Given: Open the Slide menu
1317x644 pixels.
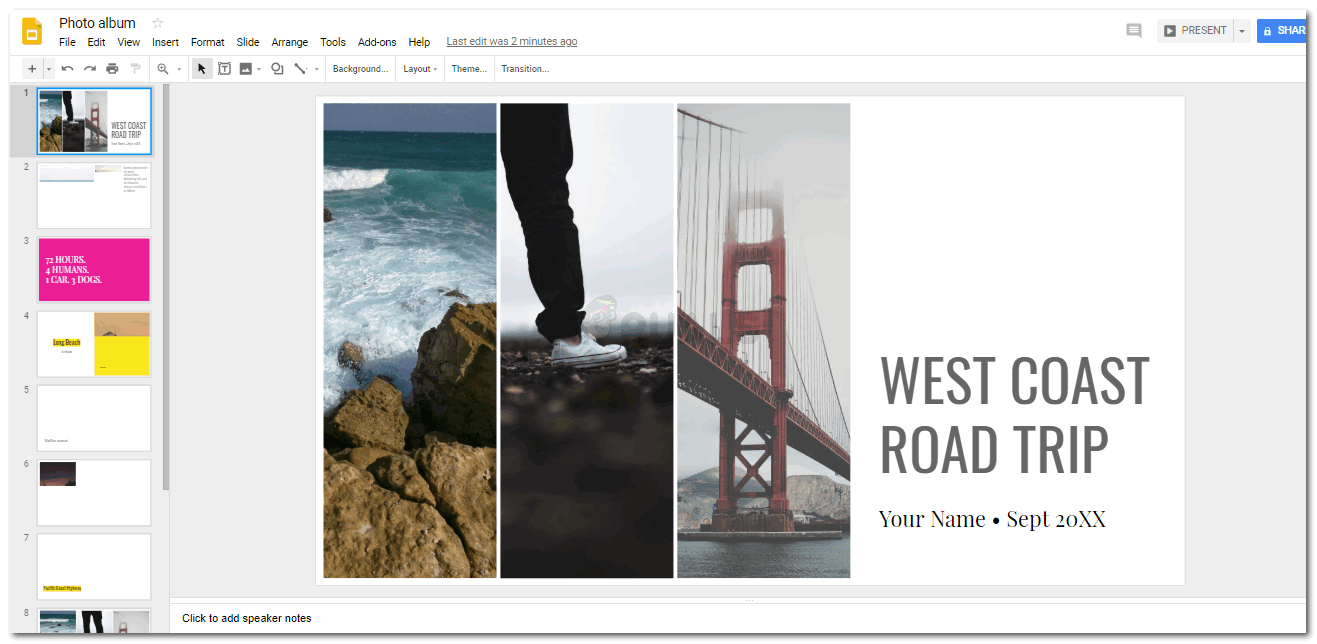Looking at the screenshot, I should click(x=248, y=42).
